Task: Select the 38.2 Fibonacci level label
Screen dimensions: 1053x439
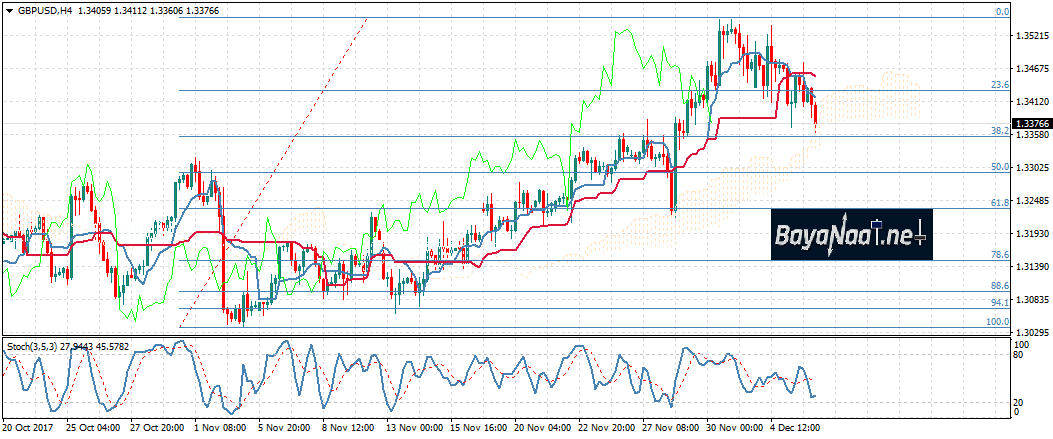Action: 999,131
